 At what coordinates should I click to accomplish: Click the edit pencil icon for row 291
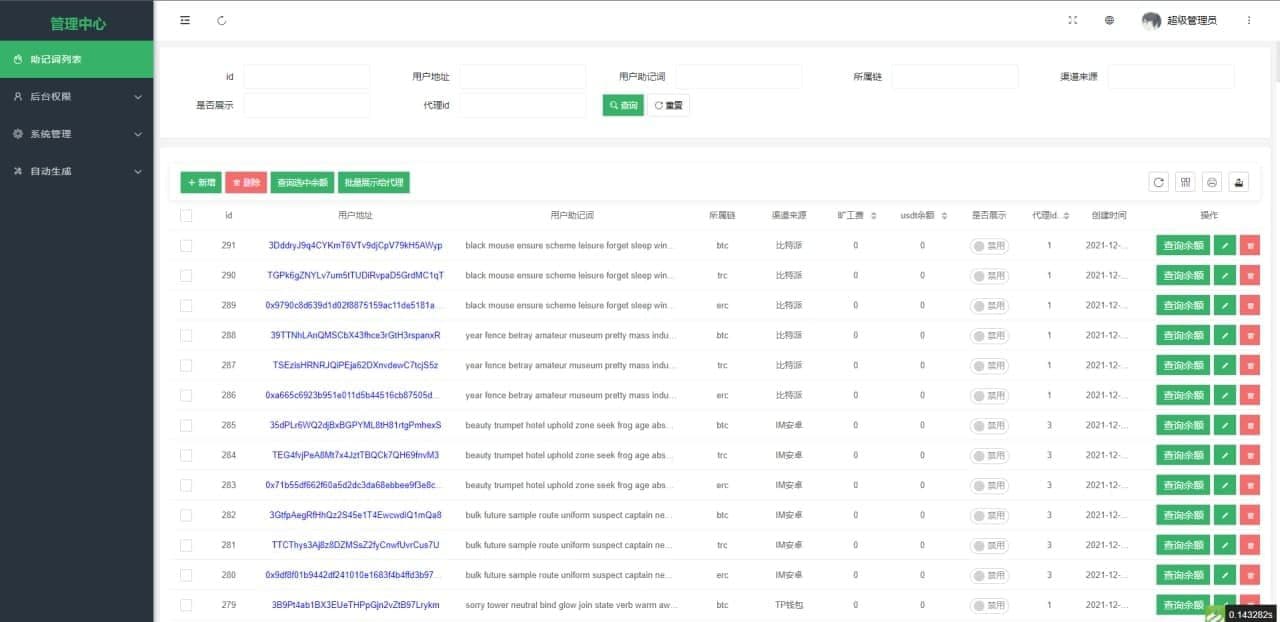pyautogui.click(x=1224, y=245)
